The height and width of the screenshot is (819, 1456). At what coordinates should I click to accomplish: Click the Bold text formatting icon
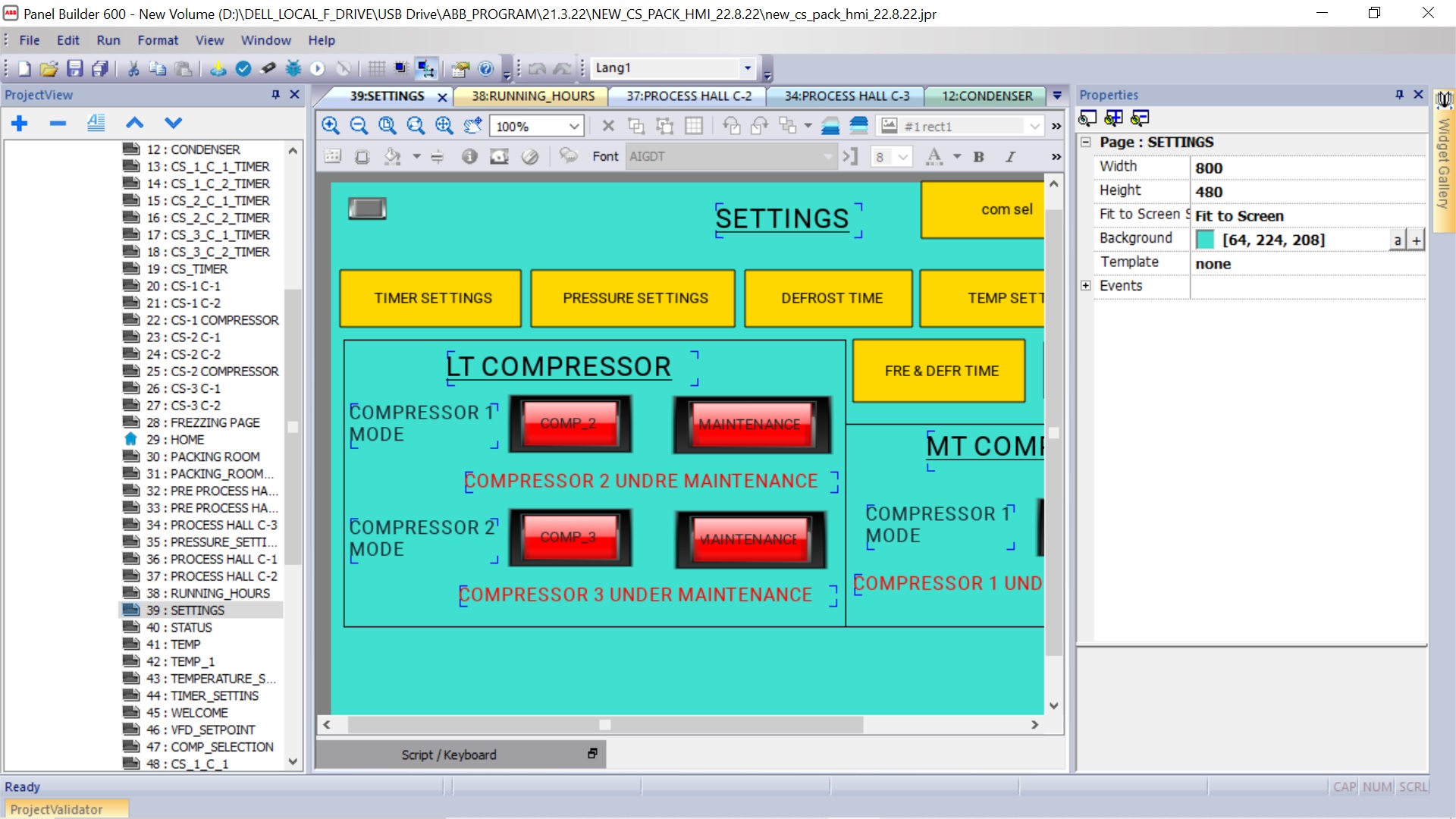978,157
